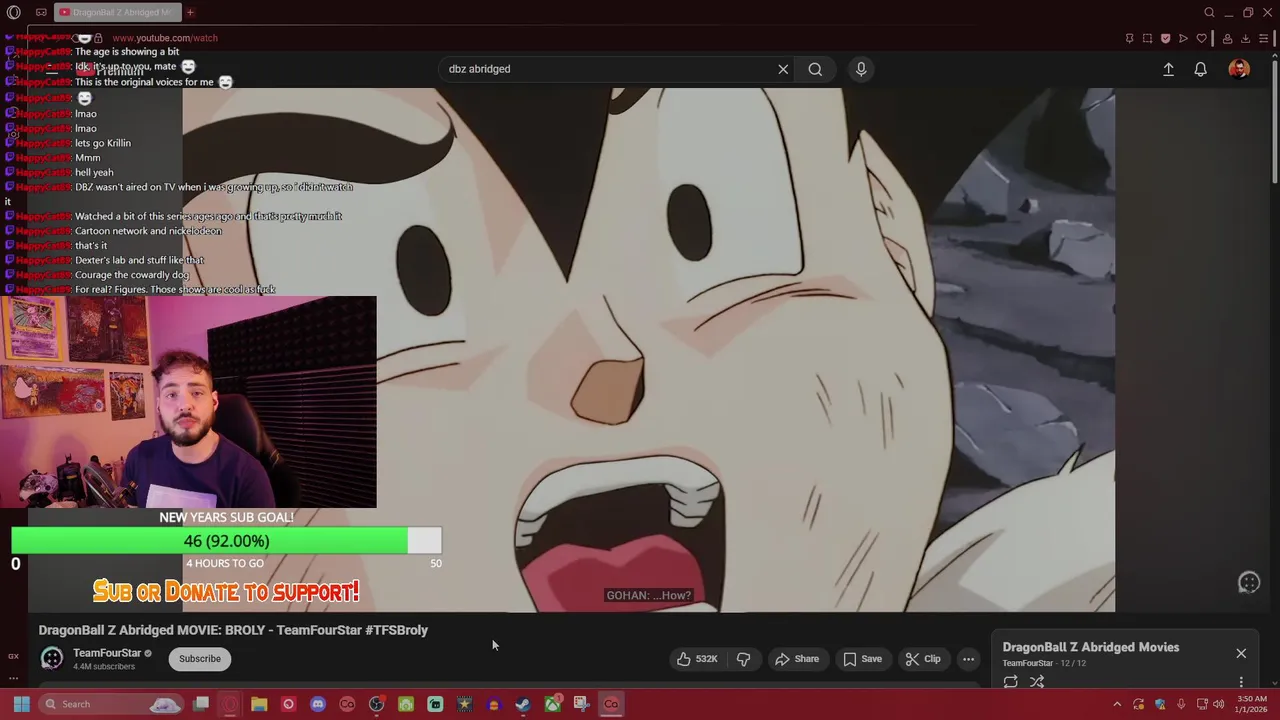The image size is (1280, 720).
Task: Open the volume control in system tray
Action: tap(1218, 704)
